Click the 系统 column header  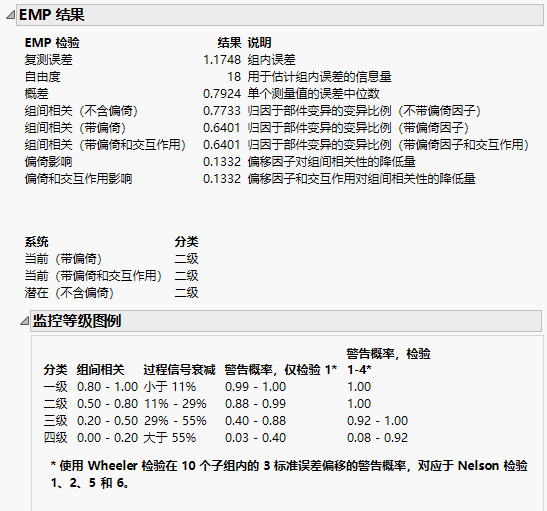37,241
